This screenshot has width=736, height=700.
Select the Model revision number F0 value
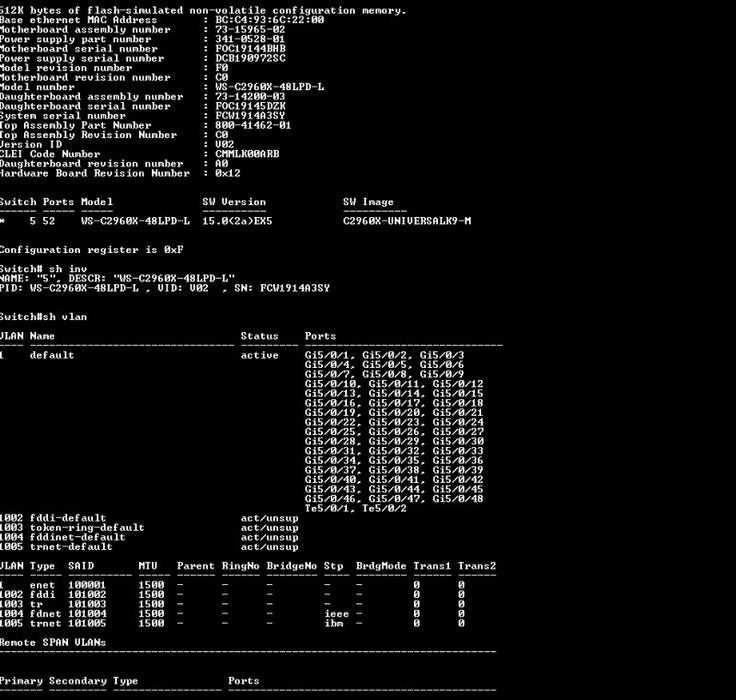click(x=222, y=68)
